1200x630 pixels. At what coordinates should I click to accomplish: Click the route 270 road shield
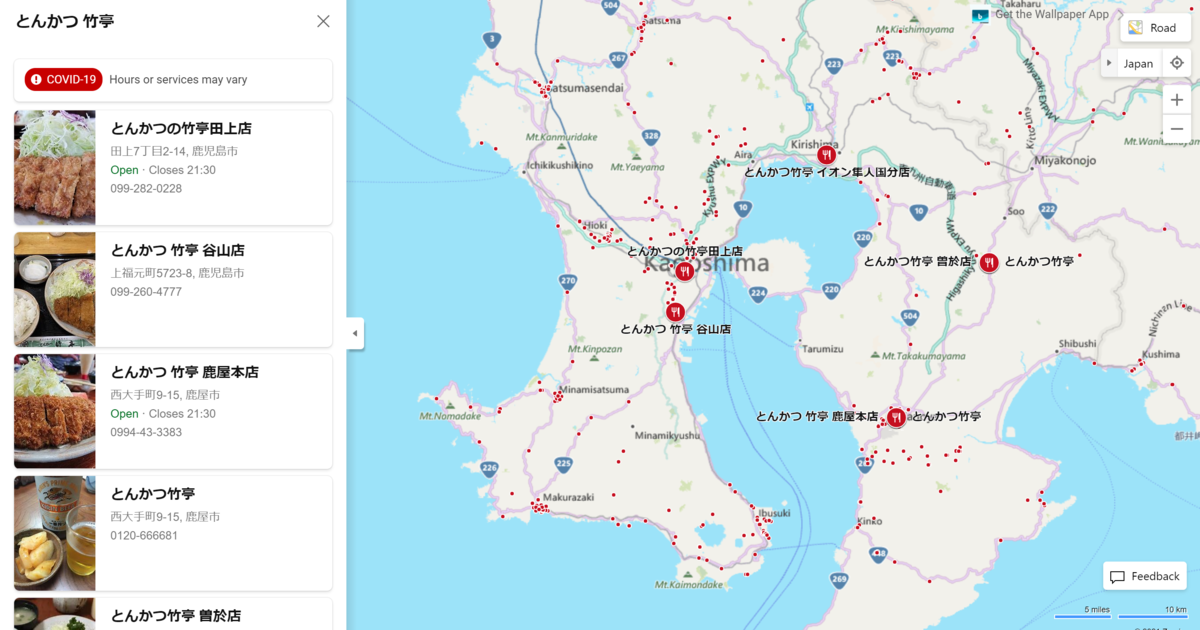click(x=568, y=281)
